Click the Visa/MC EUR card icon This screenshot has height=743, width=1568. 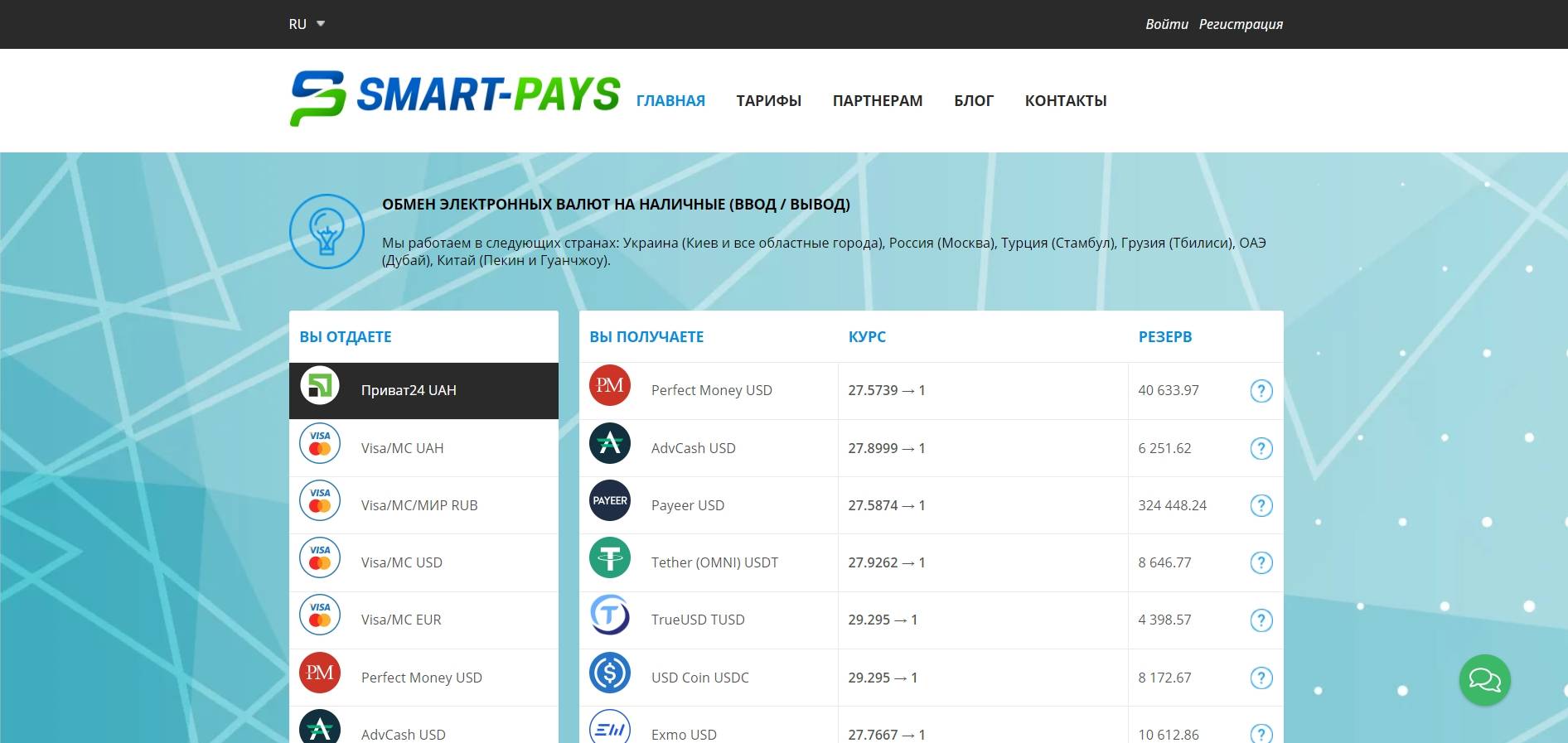coord(320,615)
